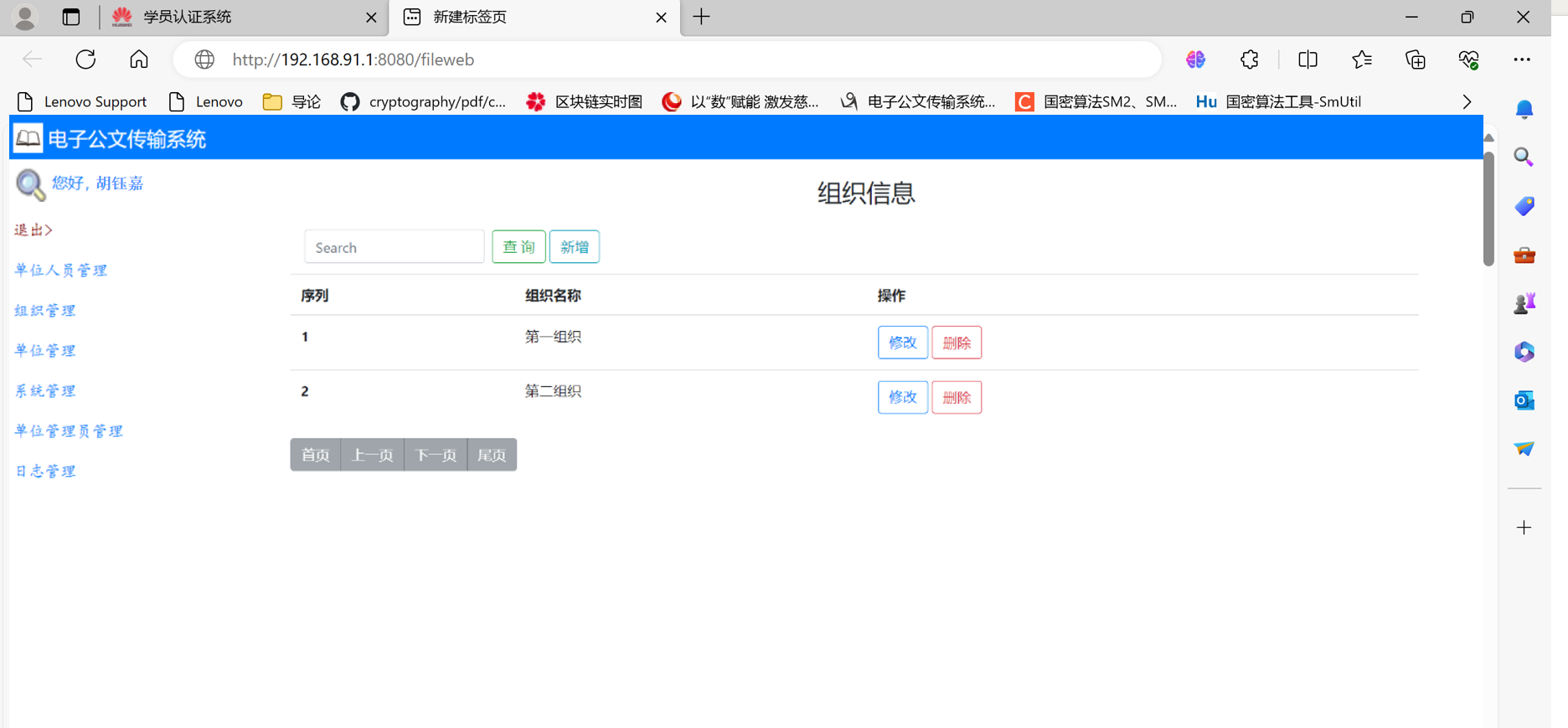
Task: Switch to the 学员认证系统 tab
Action: 244,18
